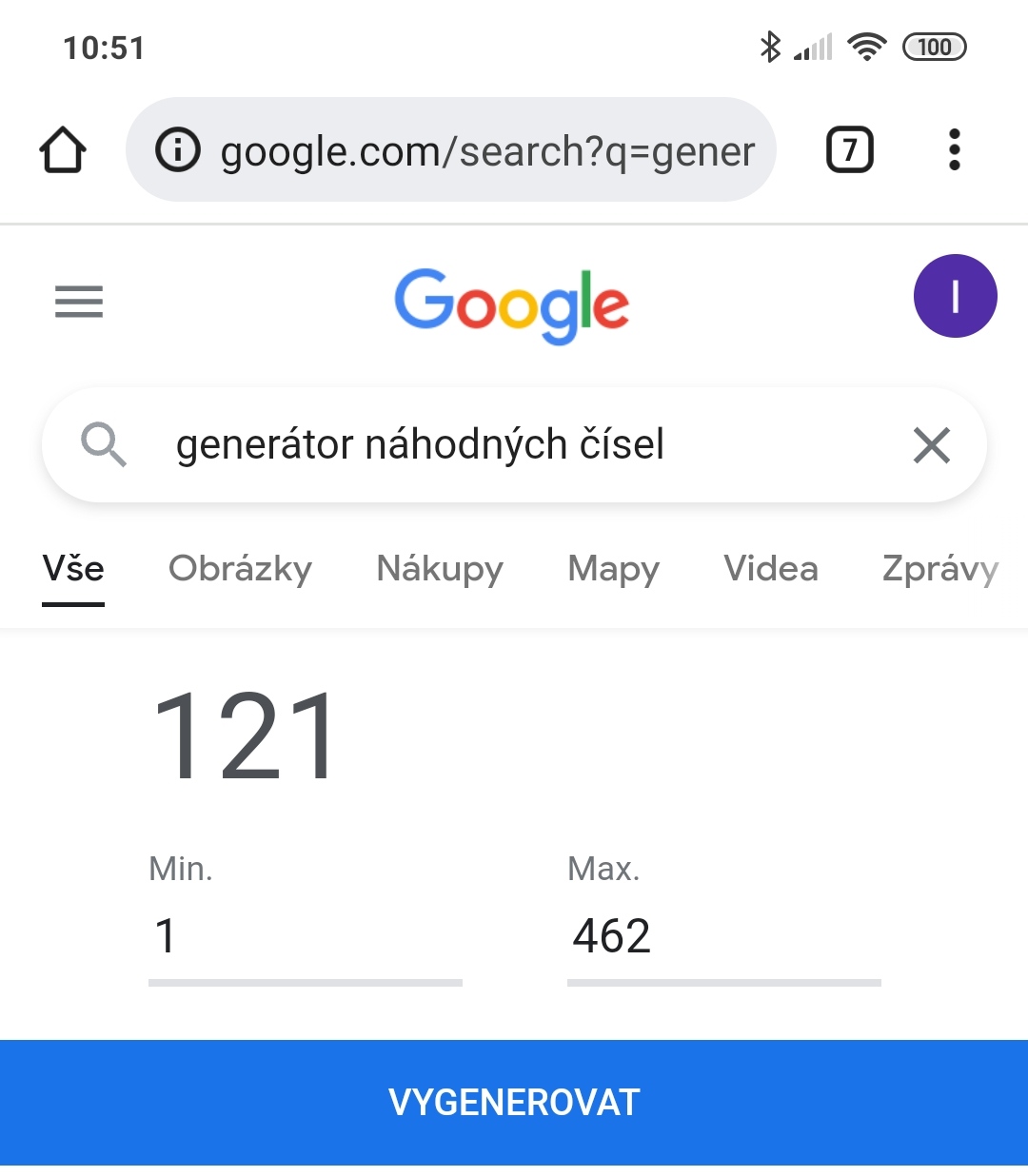The image size is (1028, 1176).
Task: Open Google hamburger side menu
Action: [79, 302]
